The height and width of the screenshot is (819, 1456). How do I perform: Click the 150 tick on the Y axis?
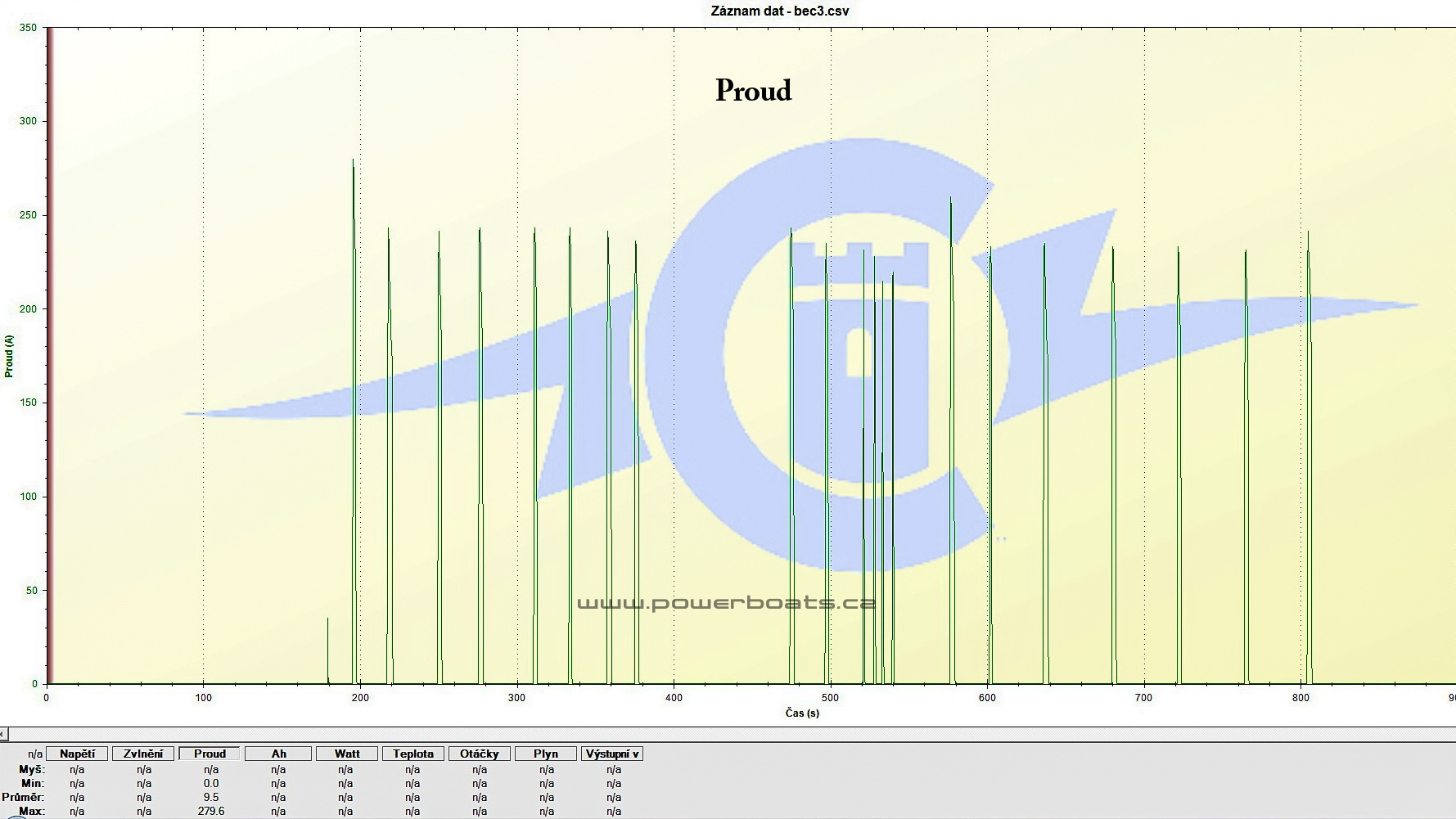coord(28,403)
